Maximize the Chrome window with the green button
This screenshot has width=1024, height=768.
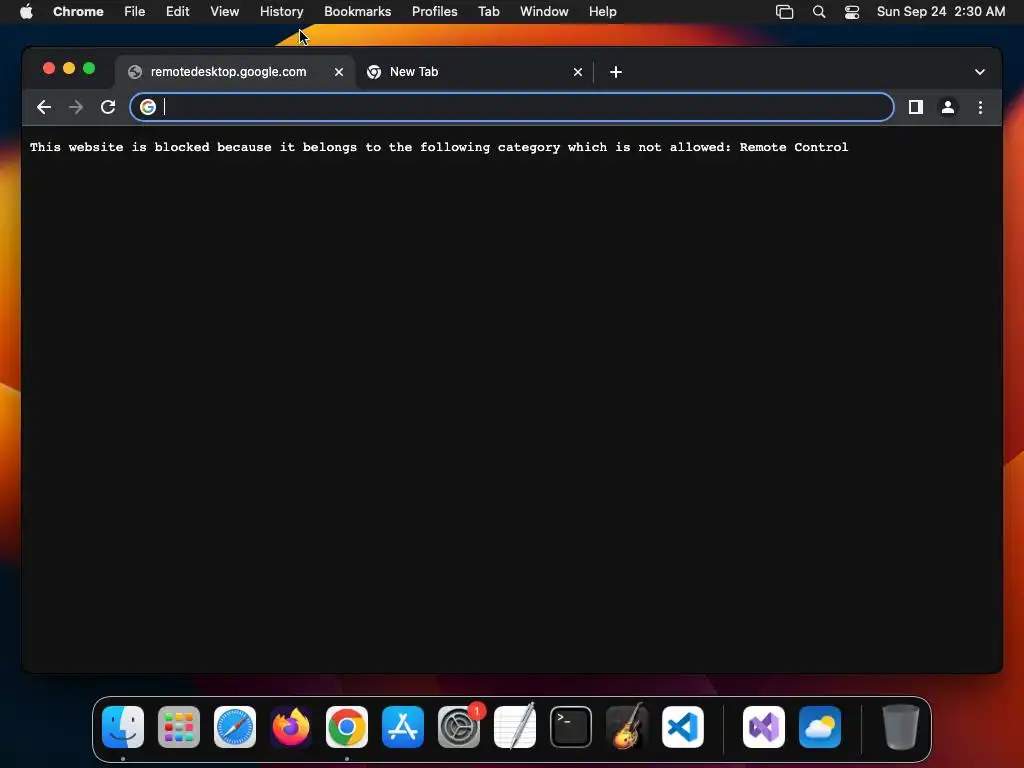coord(89,68)
